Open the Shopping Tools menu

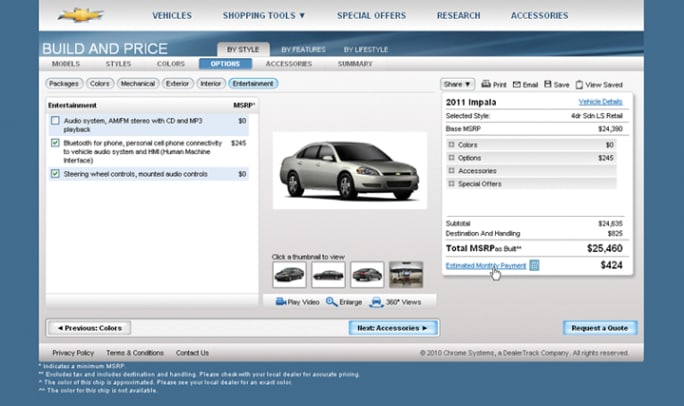[264, 16]
